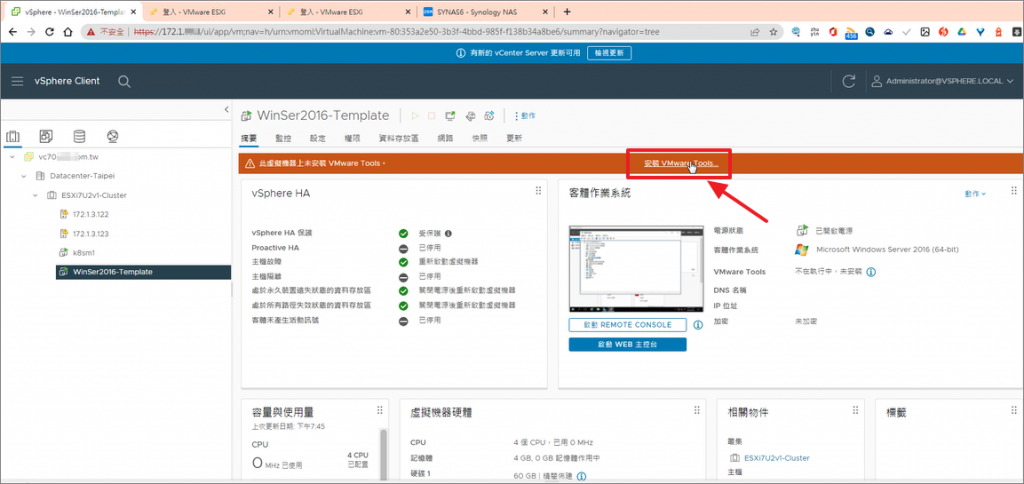Open the 動作 dropdown in 客體作業系統 card

tap(975, 194)
